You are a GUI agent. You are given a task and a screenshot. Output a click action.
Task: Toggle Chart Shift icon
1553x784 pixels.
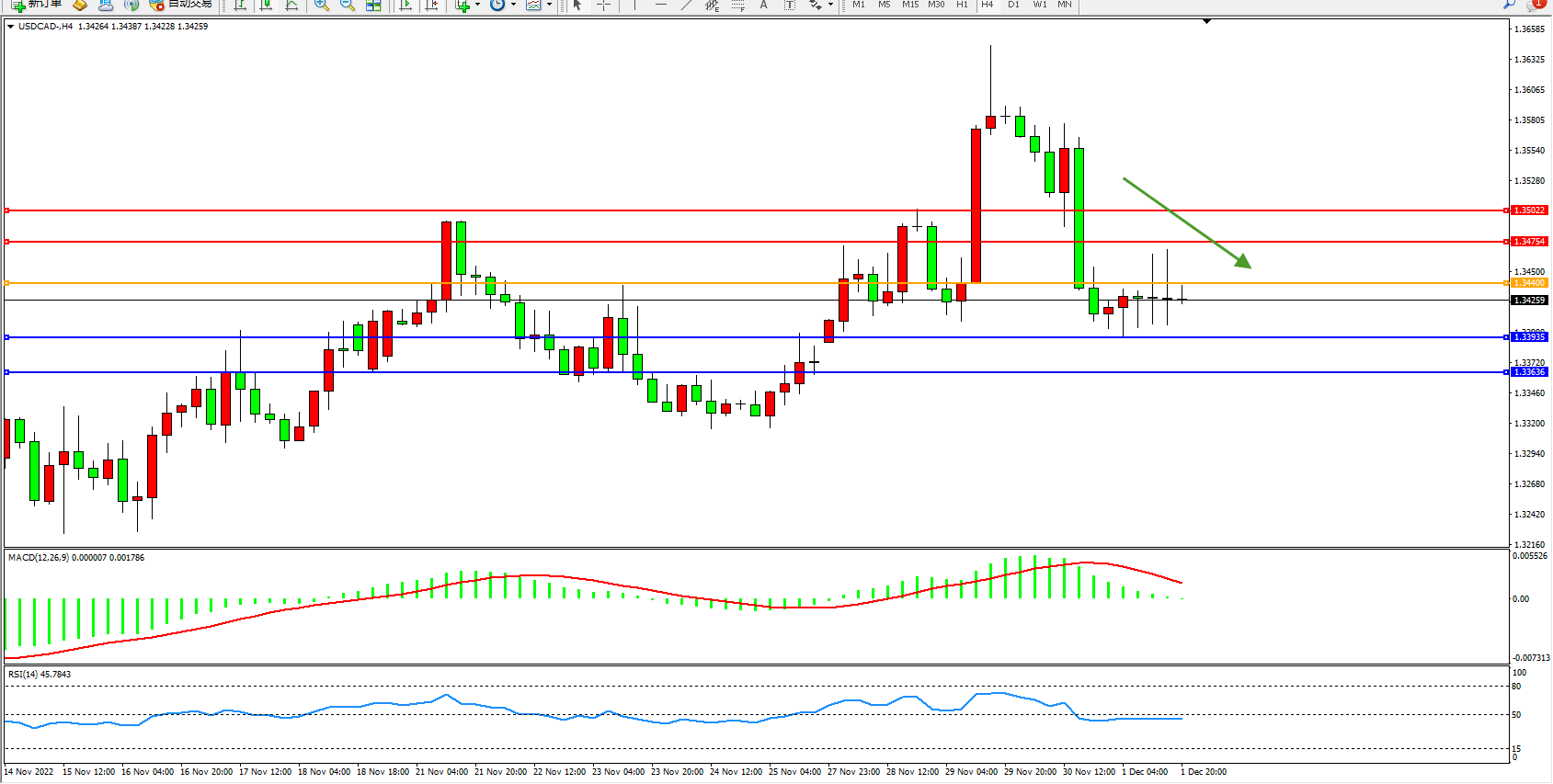pyautogui.click(x=431, y=5)
